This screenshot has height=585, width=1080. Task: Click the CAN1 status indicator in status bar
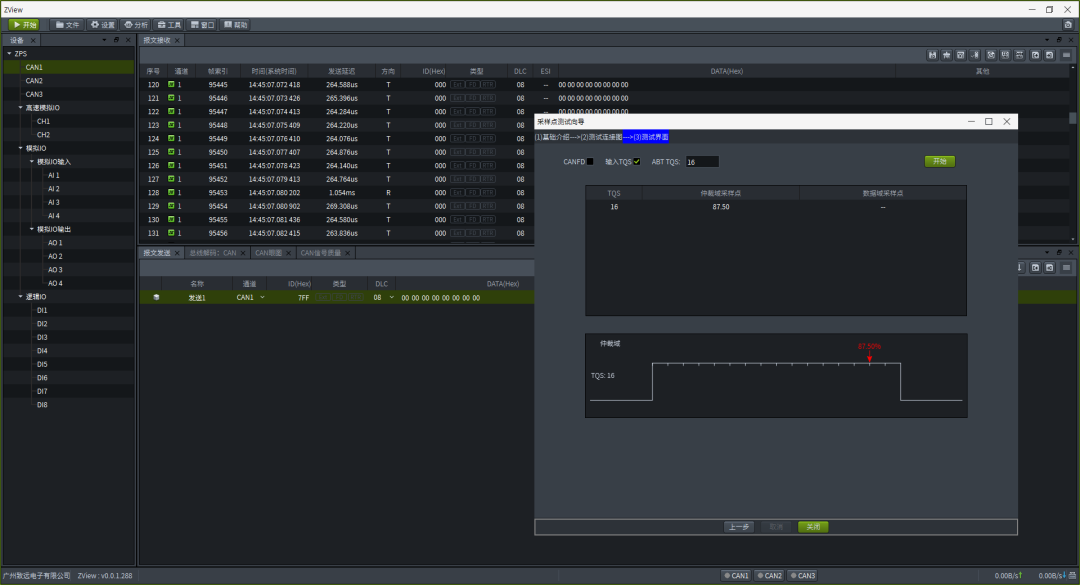(x=735, y=576)
